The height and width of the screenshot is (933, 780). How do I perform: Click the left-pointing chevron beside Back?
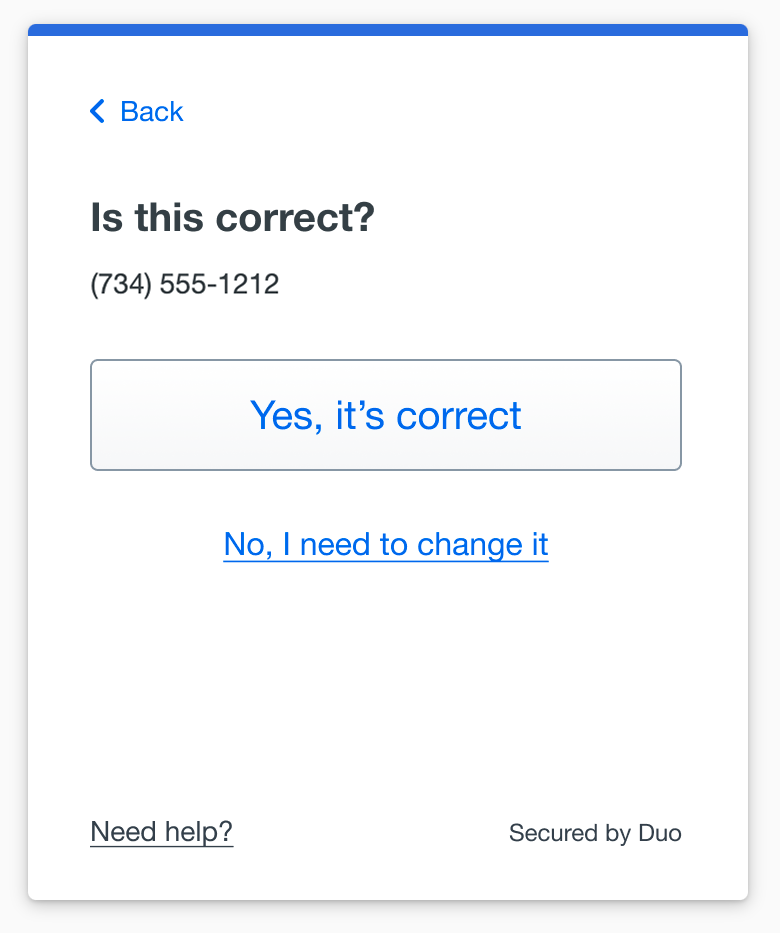(x=96, y=111)
